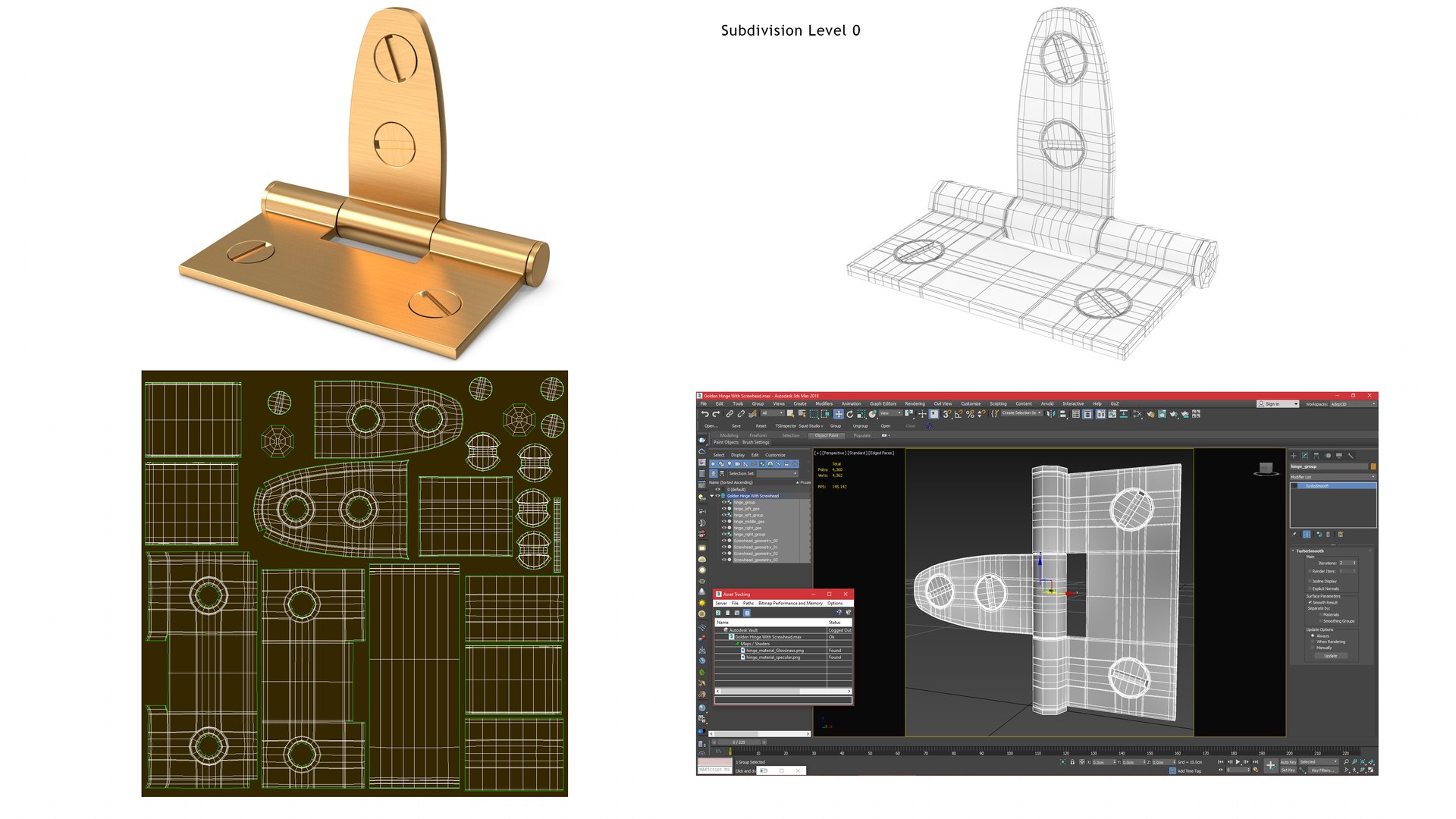The width and height of the screenshot is (1456, 819).
Task: Open the Utilities wrench tab
Action: 1350,456
